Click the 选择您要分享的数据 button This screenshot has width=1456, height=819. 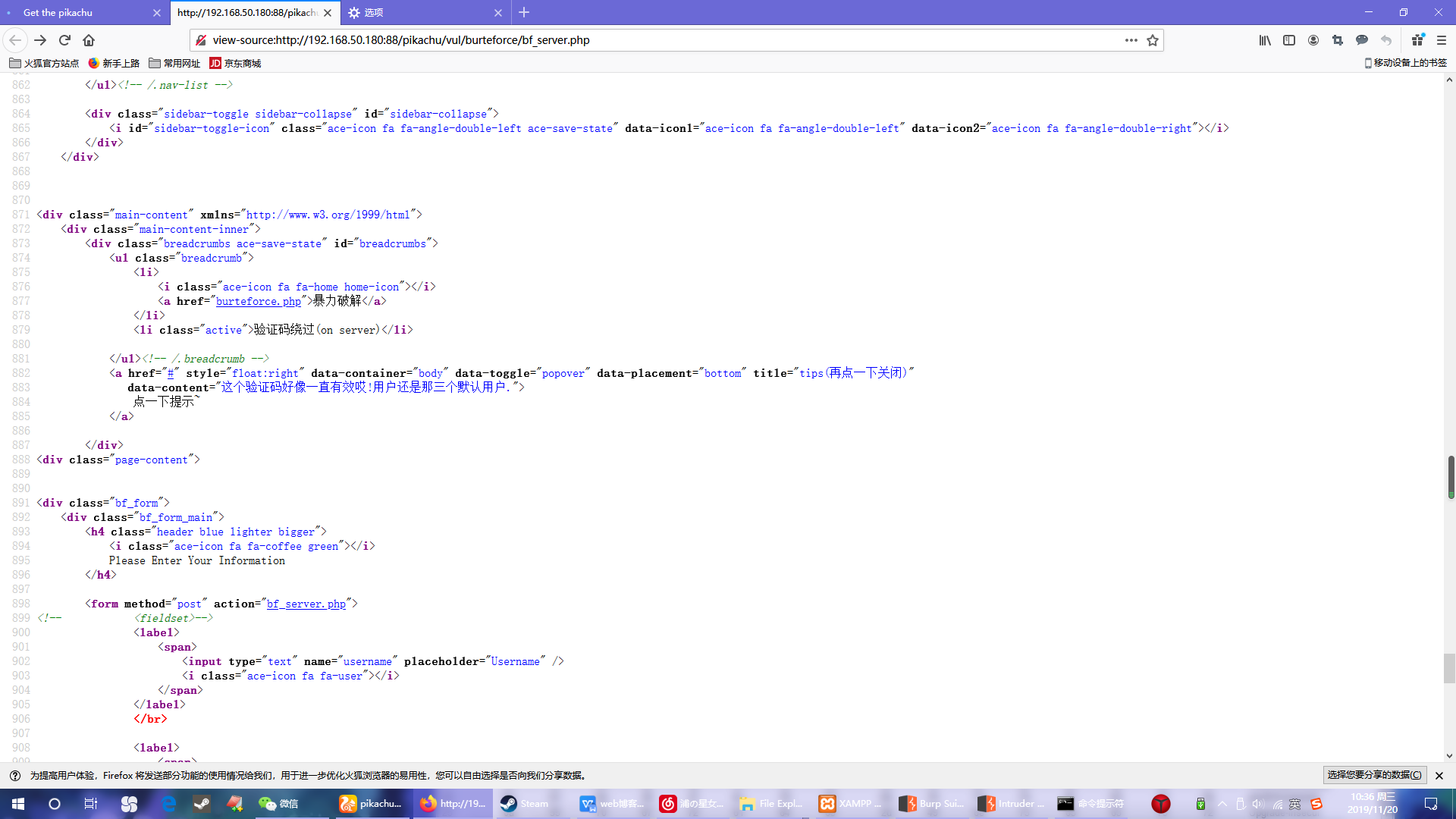coord(1374,775)
